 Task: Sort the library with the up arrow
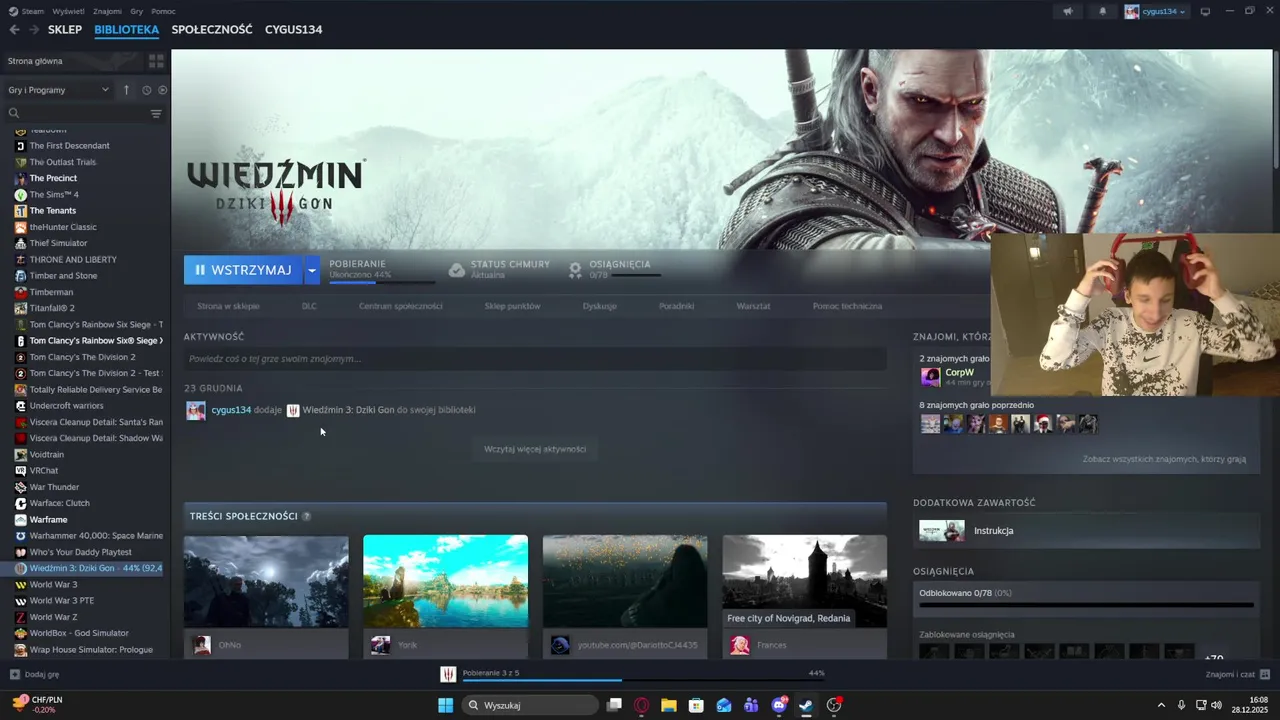tap(126, 90)
